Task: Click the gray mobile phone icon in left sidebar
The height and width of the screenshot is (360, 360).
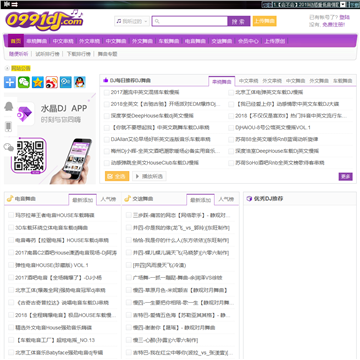Action: click(9, 127)
